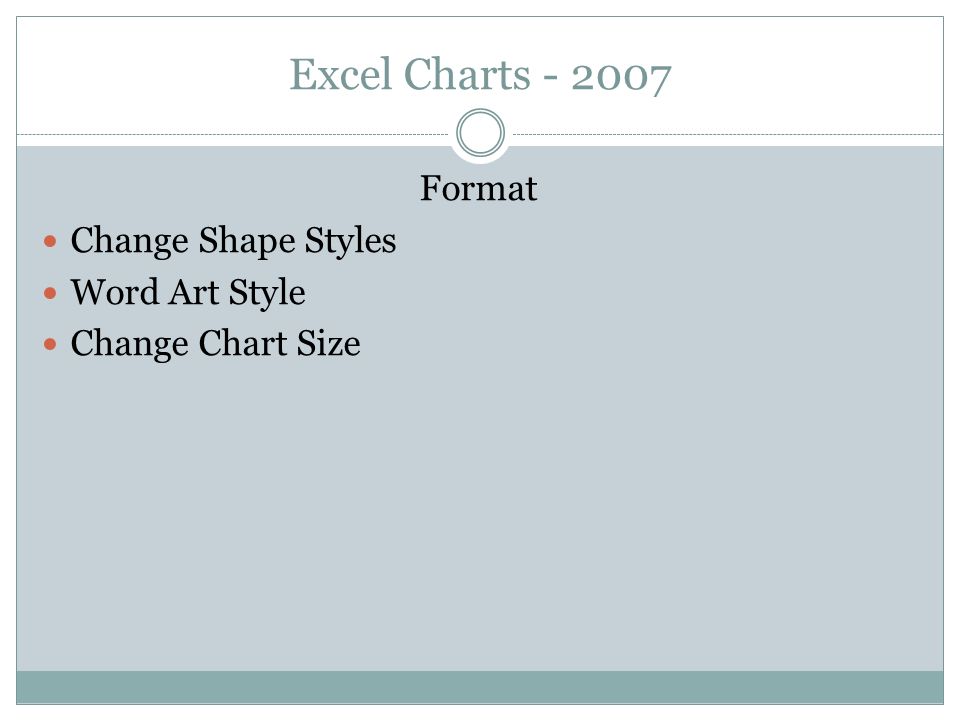Click the empty grey-blue content area

click(480, 514)
